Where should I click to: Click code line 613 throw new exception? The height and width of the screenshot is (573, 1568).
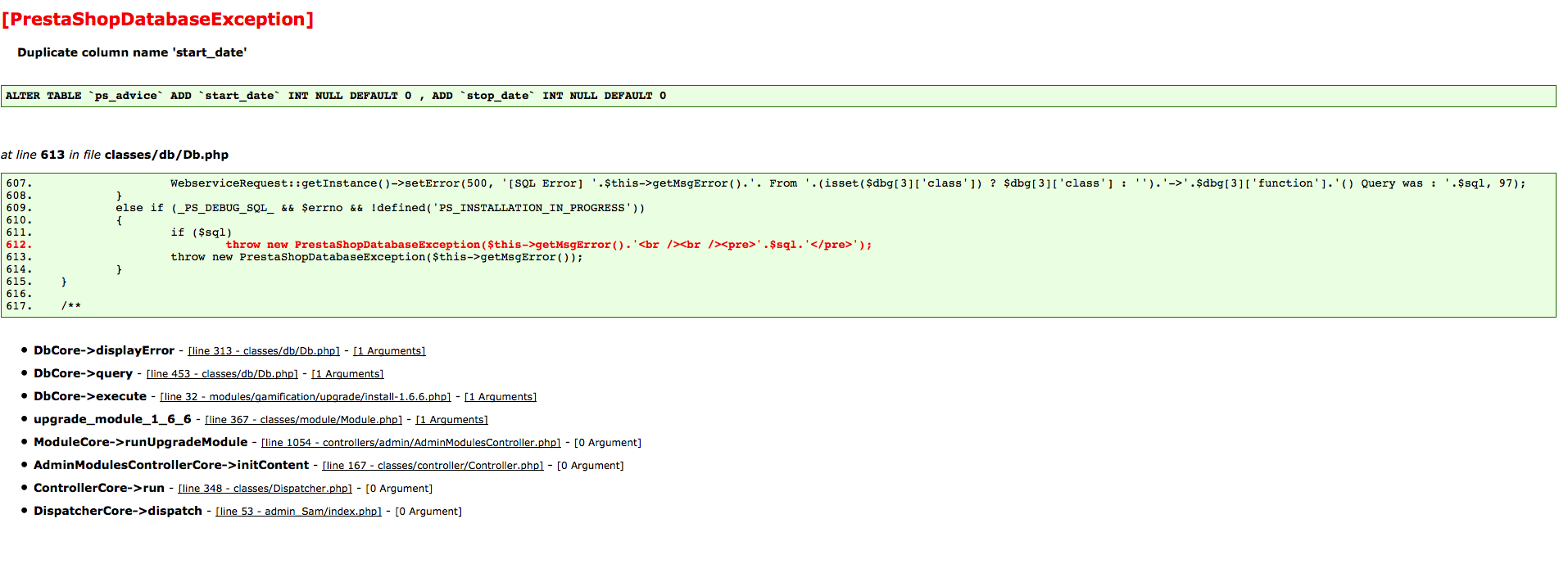pyautogui.click(x=377, y=257)
